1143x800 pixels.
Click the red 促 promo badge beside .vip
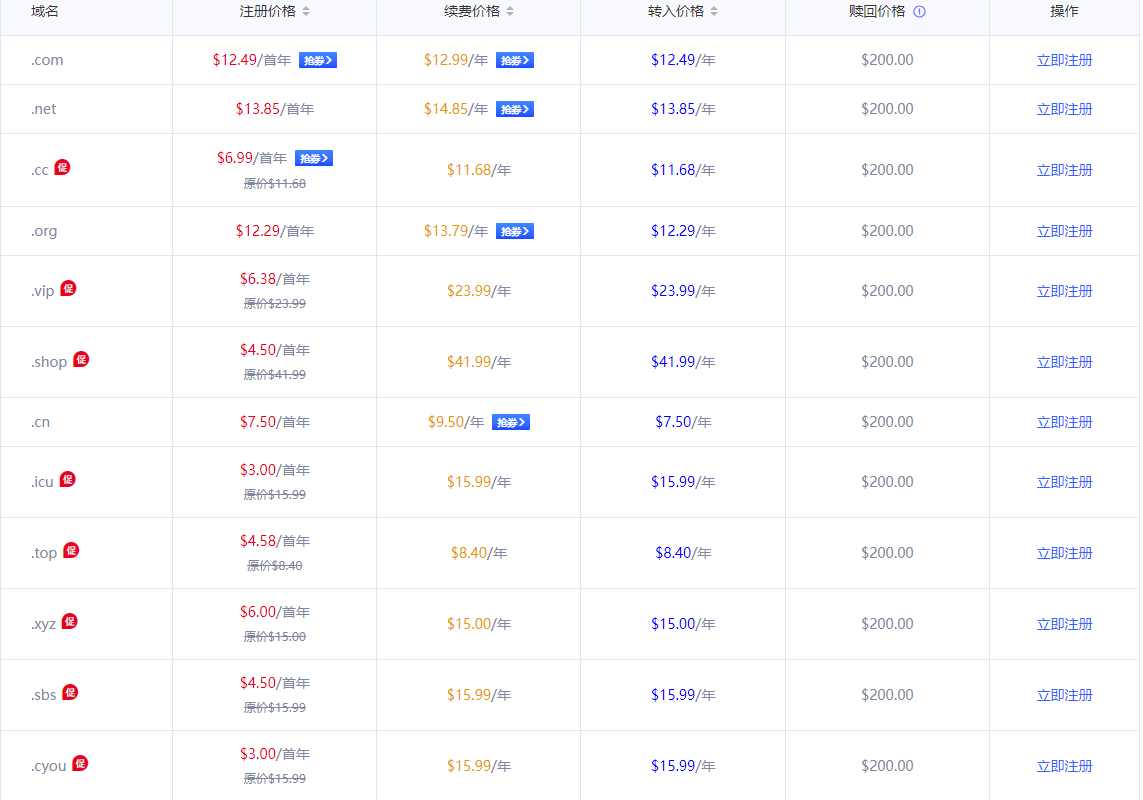point(68,289)
